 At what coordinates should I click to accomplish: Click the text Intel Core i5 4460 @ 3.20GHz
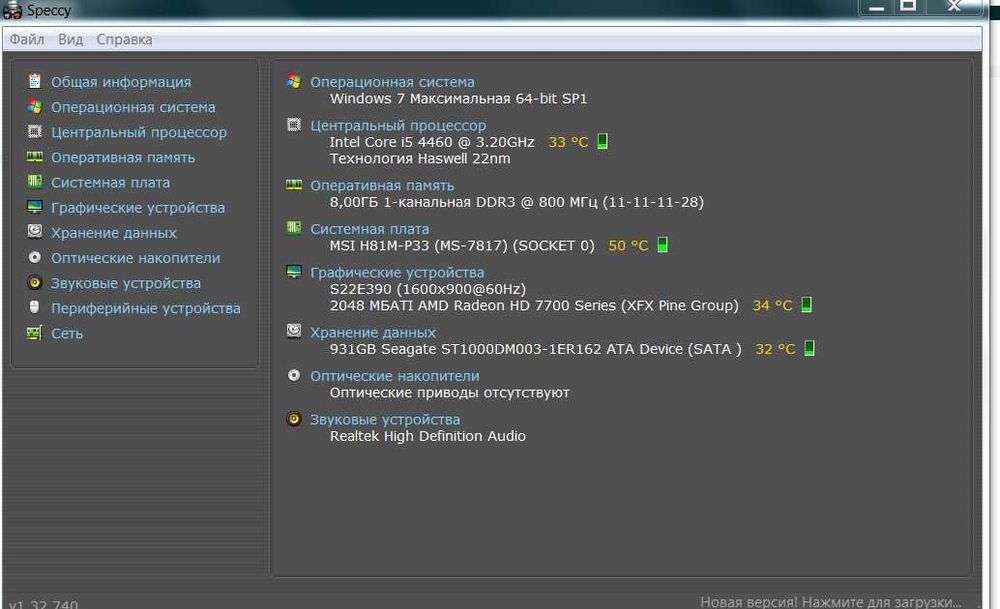click(x=432, y=142)
